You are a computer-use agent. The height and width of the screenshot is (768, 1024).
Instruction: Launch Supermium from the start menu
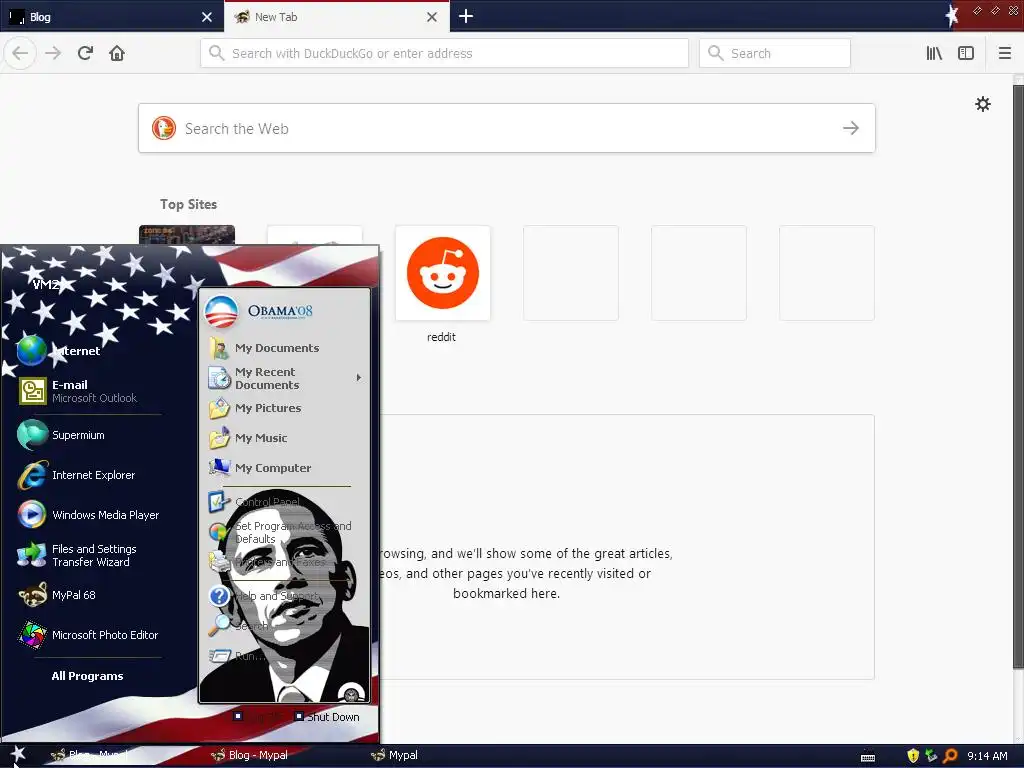pos(60,435)
